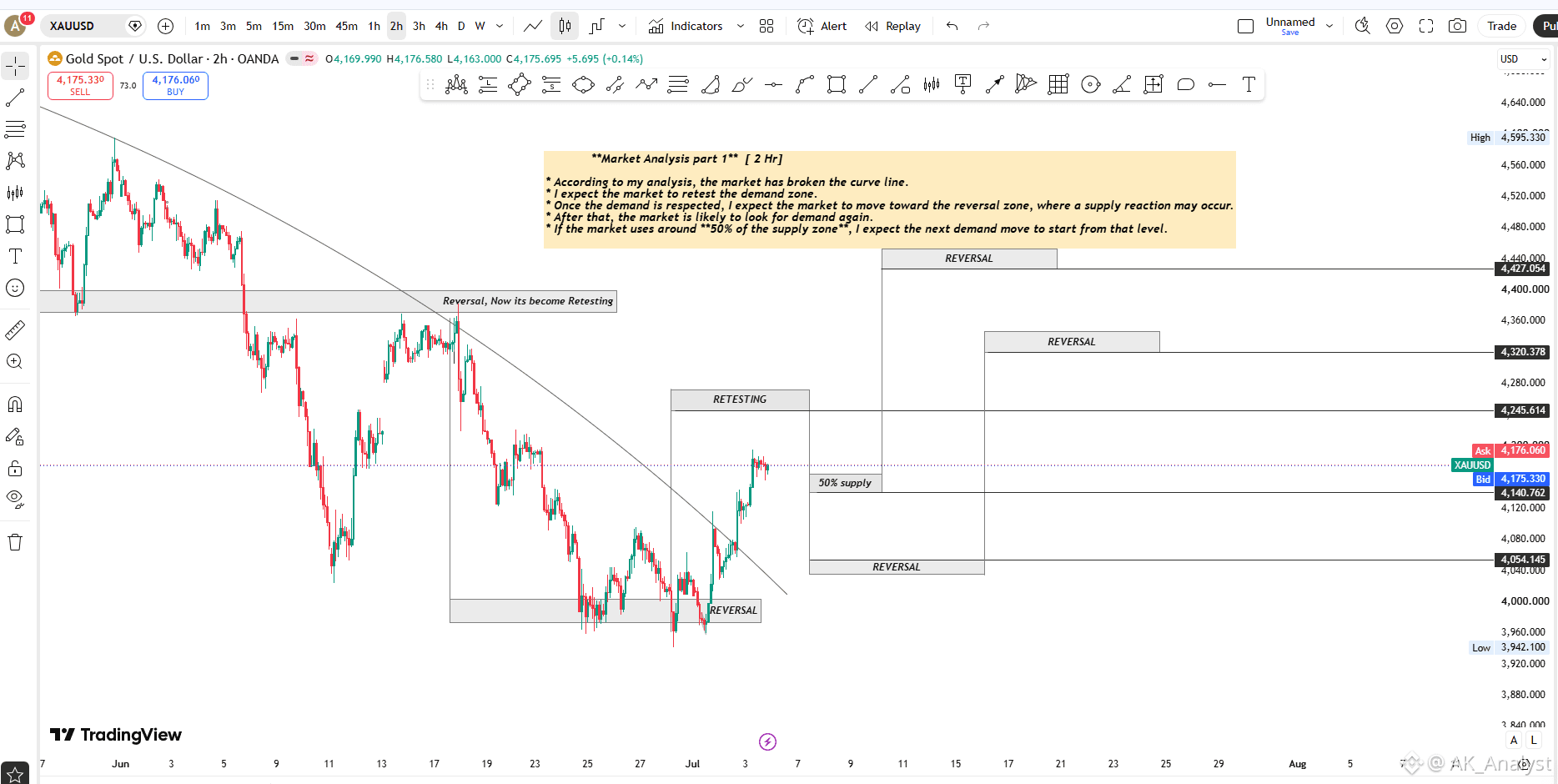Select the Fib Circles tool

click(1090, 84)
